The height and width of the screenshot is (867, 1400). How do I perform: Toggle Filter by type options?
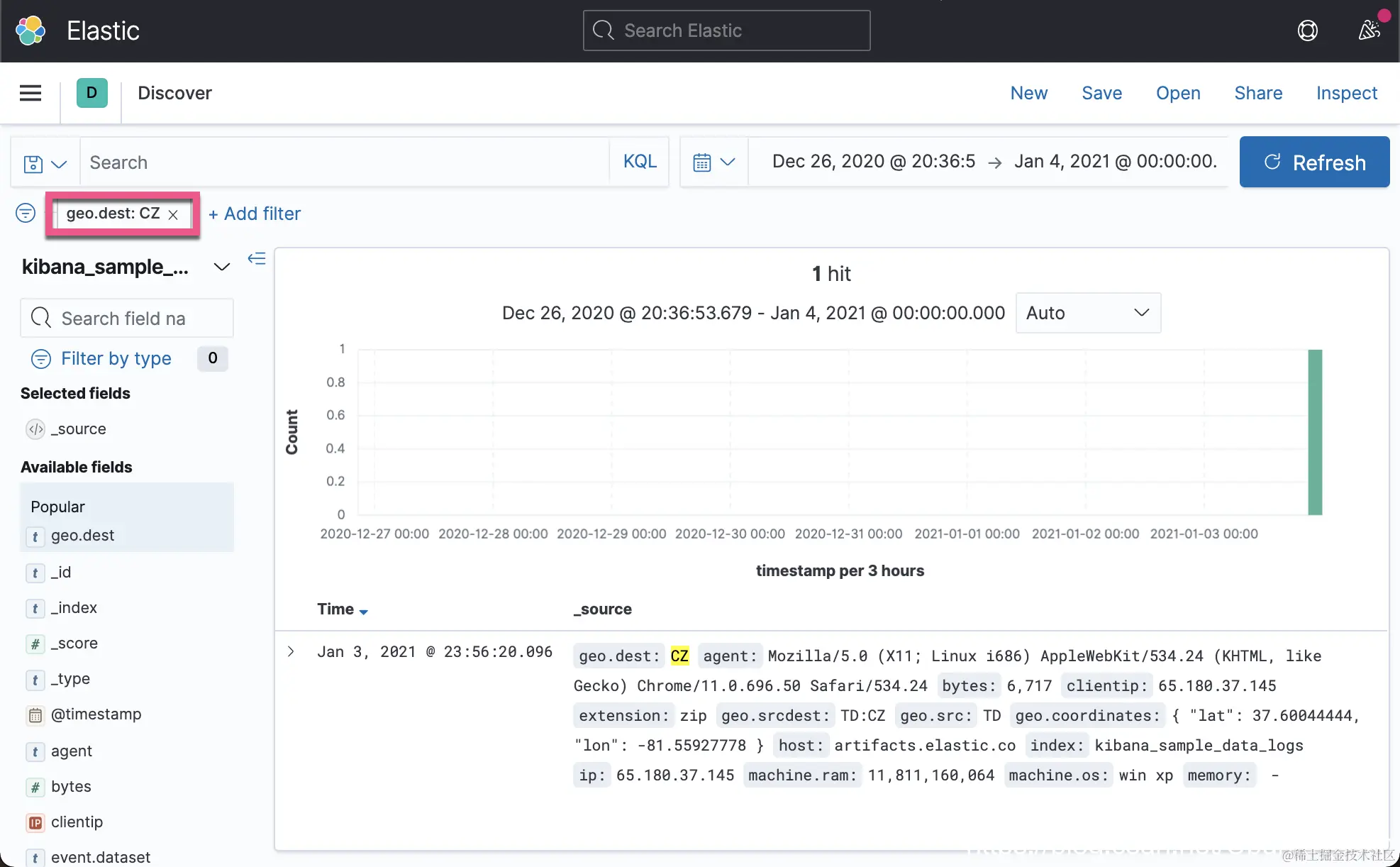(x=116, y=358)
